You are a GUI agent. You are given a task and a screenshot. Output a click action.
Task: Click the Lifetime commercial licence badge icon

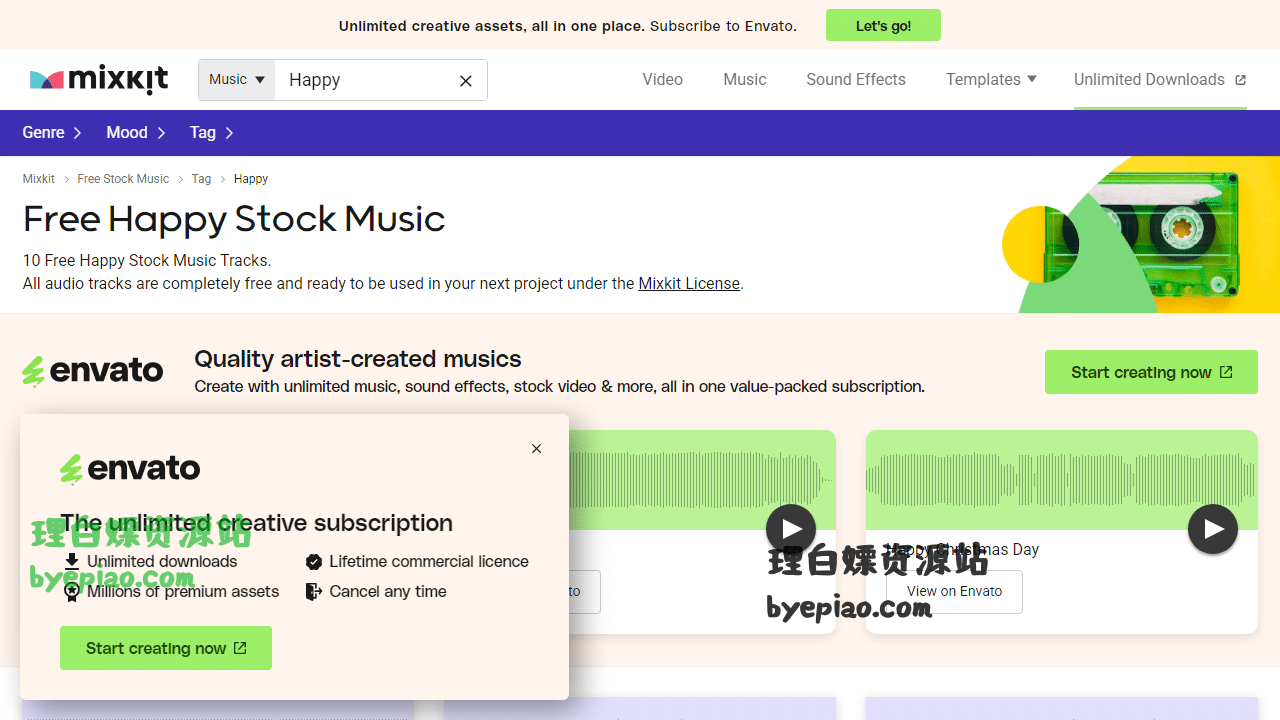(314, 562)
